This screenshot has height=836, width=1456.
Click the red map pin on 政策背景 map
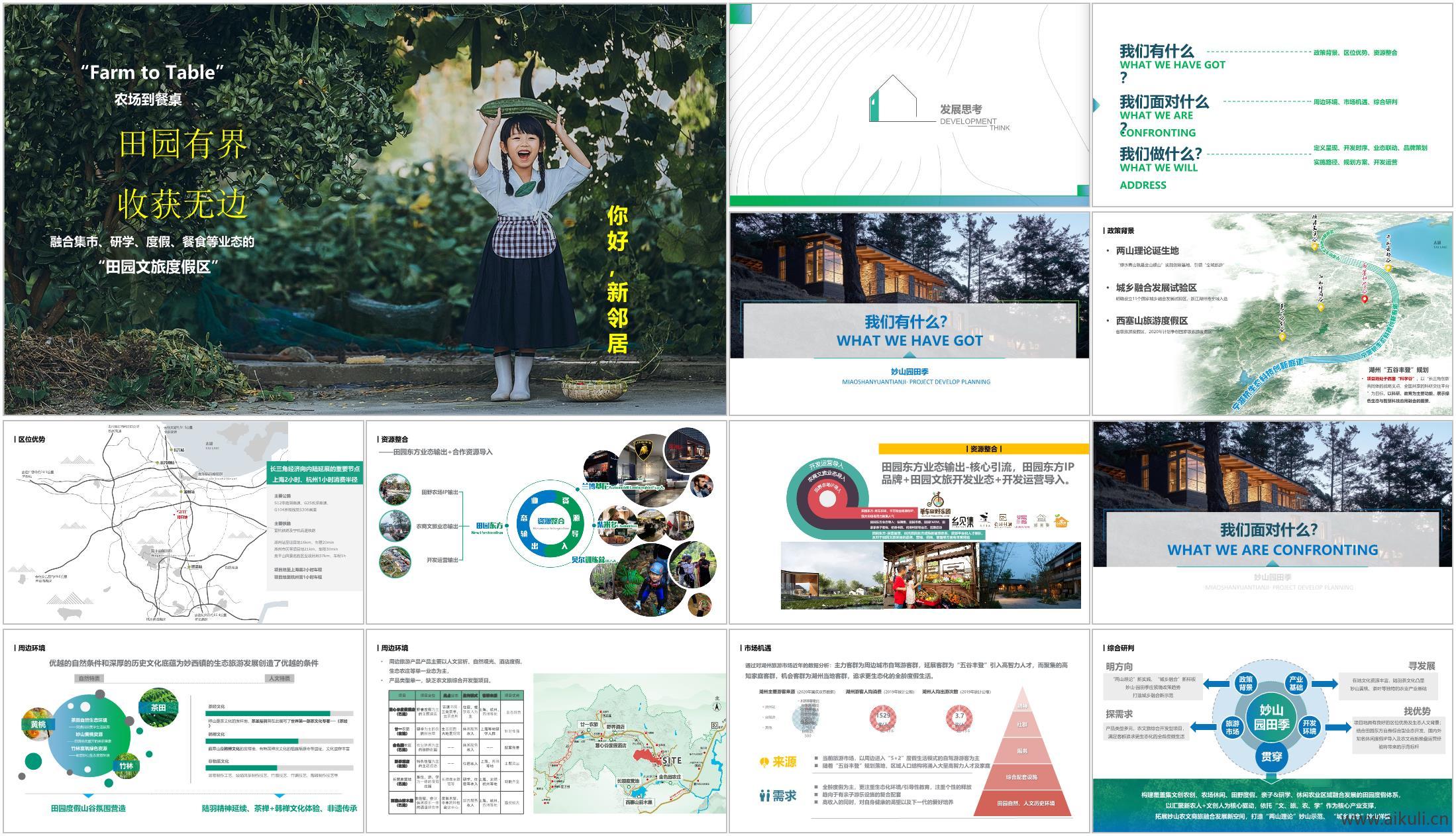1365,300
